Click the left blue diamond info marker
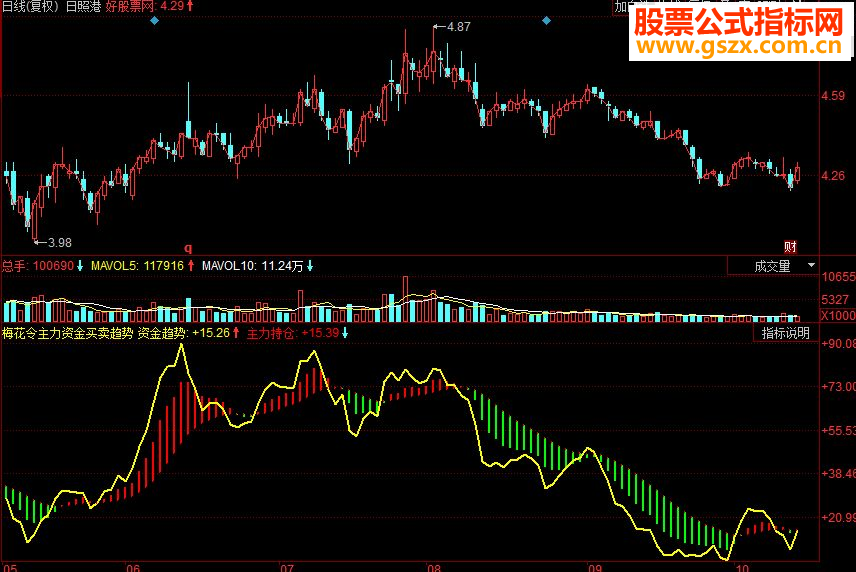The height and width of the screenshot is (572, 856). 154,21
